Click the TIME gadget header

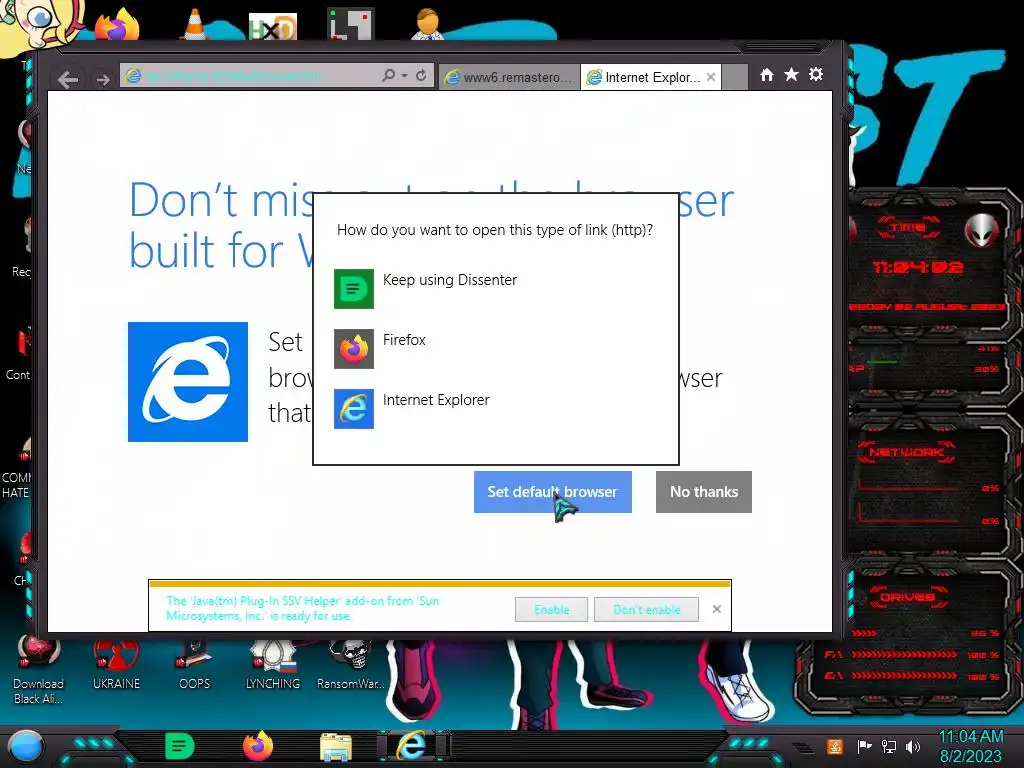click(x=908, y=227)
